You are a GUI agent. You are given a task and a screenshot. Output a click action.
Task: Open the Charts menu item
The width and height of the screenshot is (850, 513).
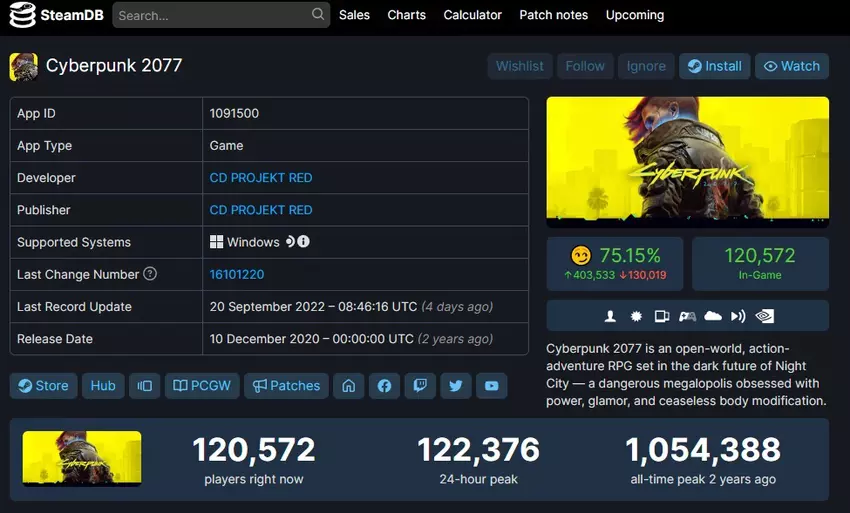[x=406, y=15]
